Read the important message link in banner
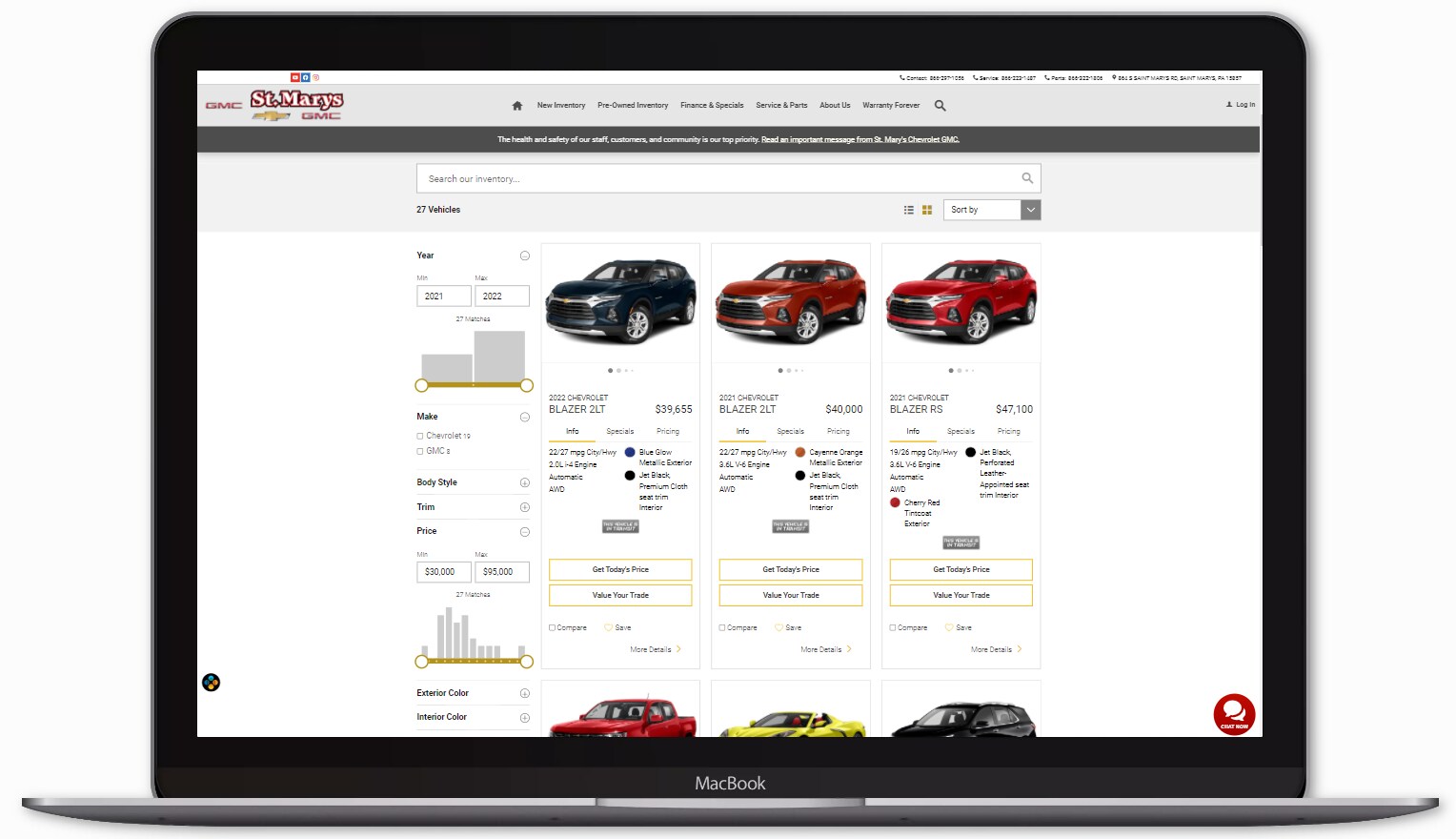 pos(860,139)
